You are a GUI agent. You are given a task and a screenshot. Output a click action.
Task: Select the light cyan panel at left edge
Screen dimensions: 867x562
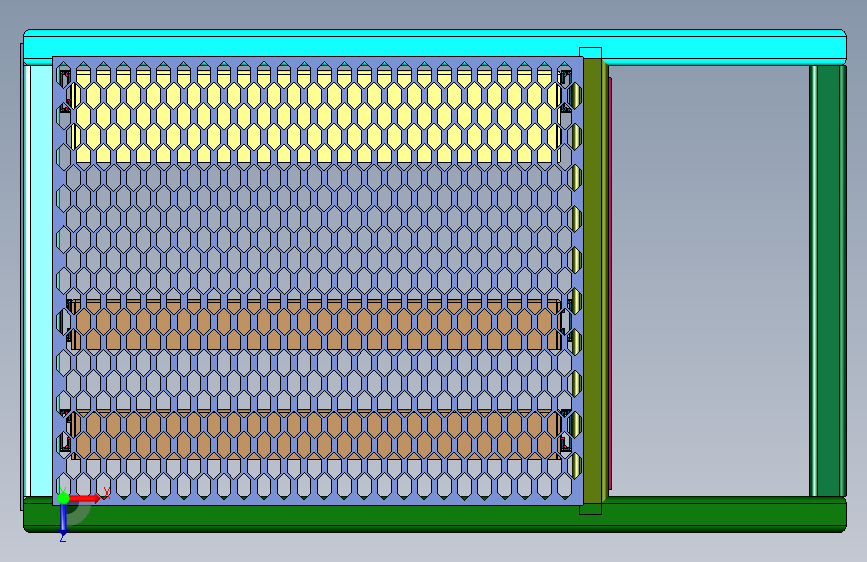point(41,281)
